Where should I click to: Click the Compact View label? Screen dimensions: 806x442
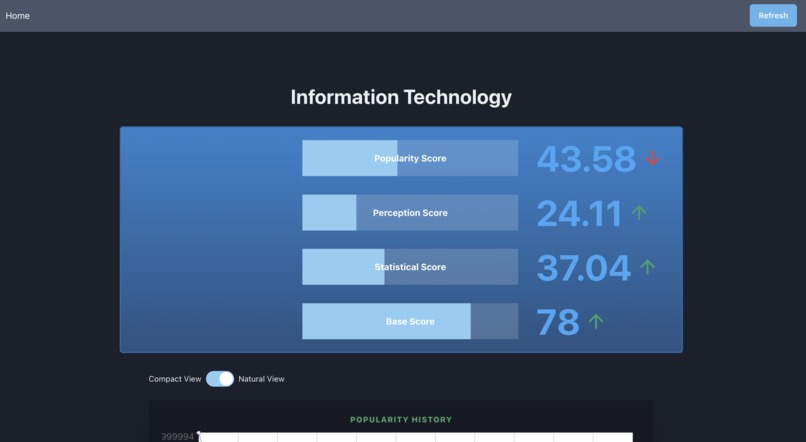[175, 379]
